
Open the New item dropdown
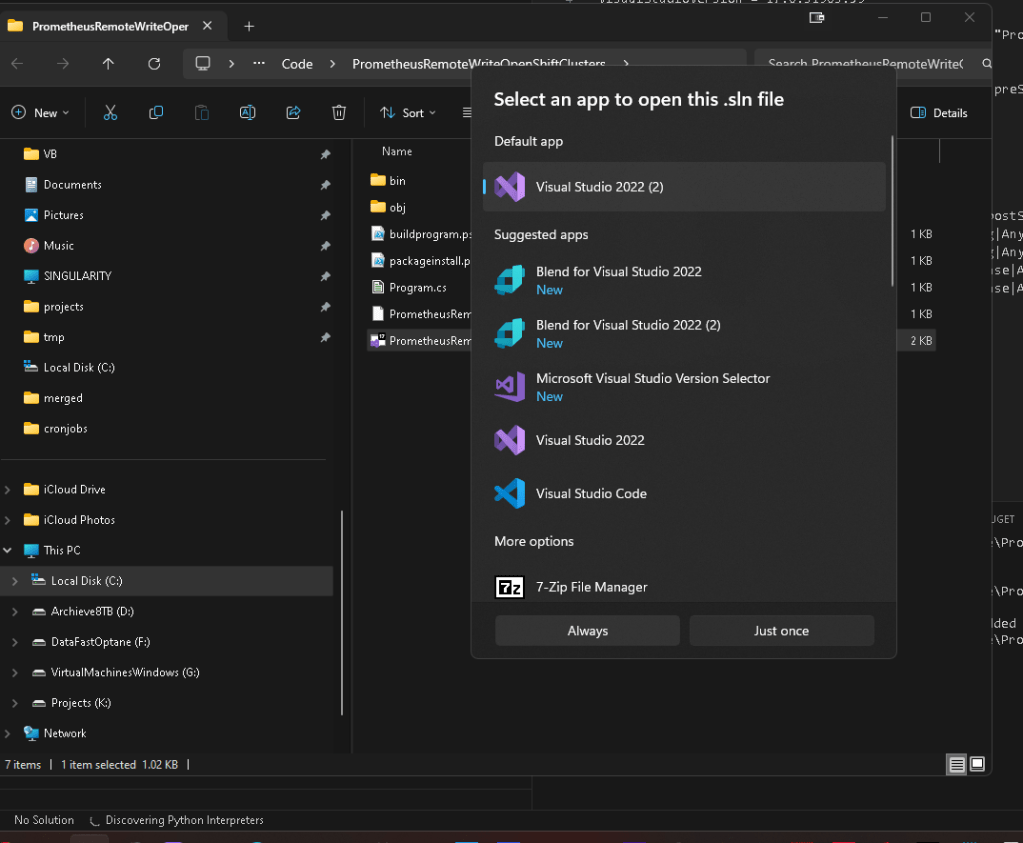click(40, 113)
